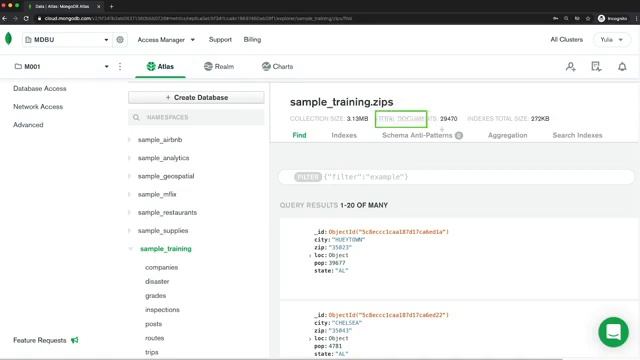
Task: Open Network Access in sidebar
Action: [x=38, y=107]
